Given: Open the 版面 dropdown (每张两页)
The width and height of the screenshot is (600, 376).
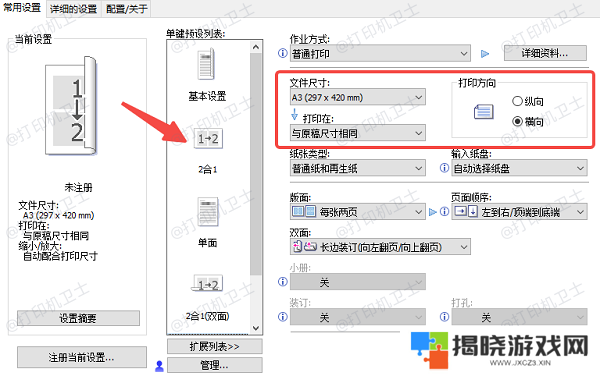Looking at the screenshot, I should tap(357, 212).
